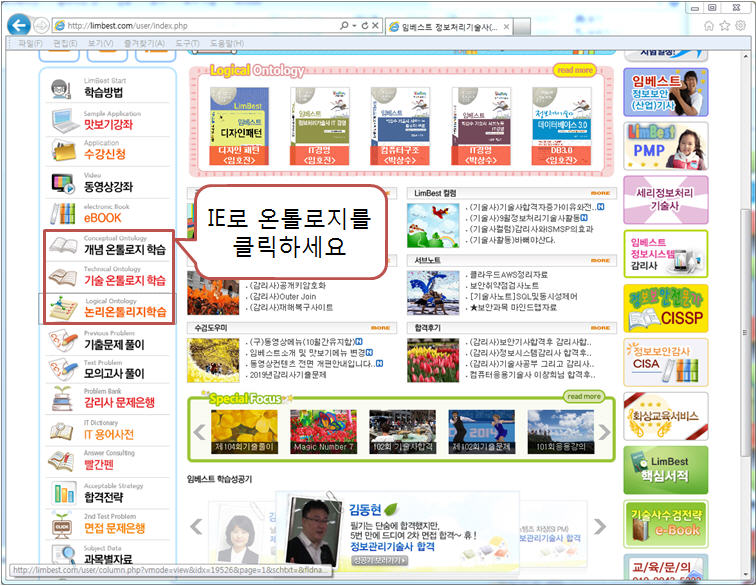Screen dimensions: 756x586
Task: Select the 임베스트 정보처리기술사 tab
Action: coord(449,27)
